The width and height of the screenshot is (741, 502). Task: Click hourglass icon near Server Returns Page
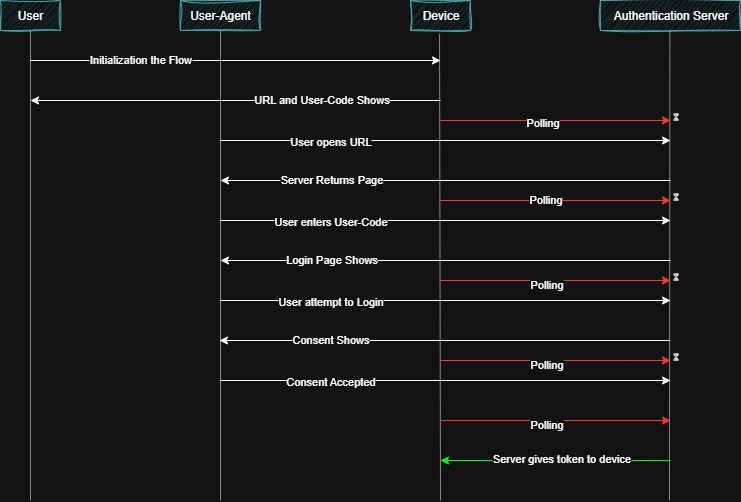point(676,197)
